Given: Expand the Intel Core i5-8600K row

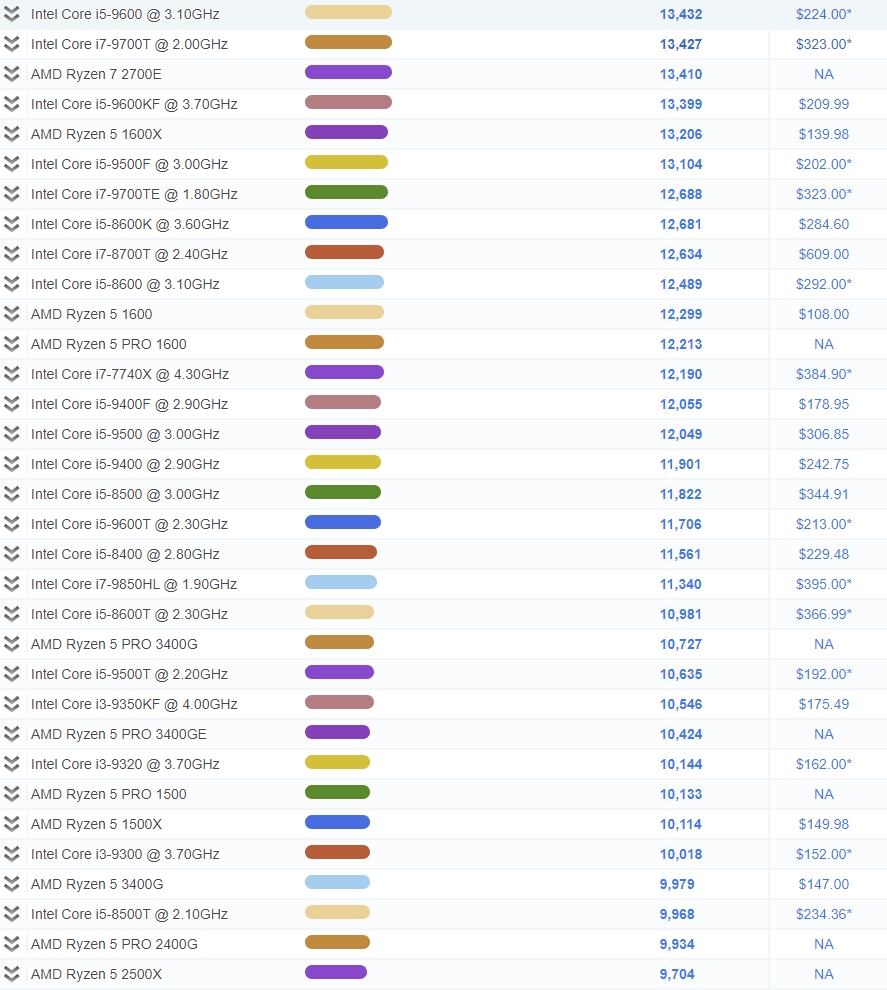Looking at the screenshot, I should pos(12,224).
